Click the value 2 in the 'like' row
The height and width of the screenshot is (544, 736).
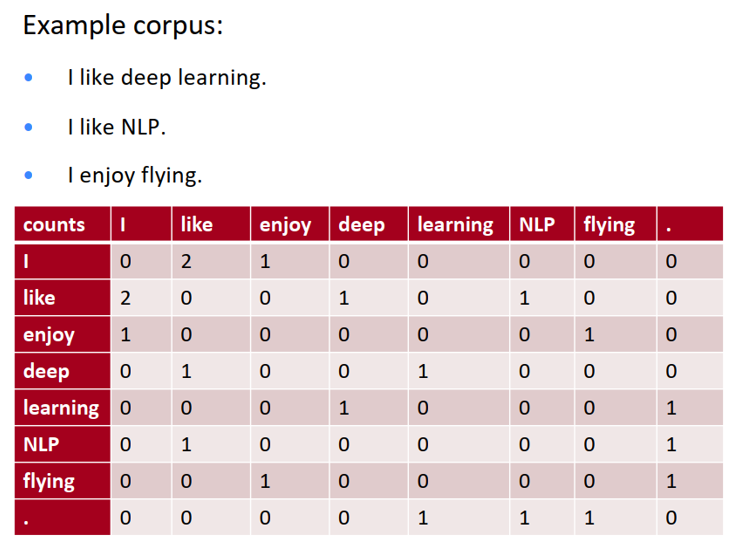(x=125, y=298)
